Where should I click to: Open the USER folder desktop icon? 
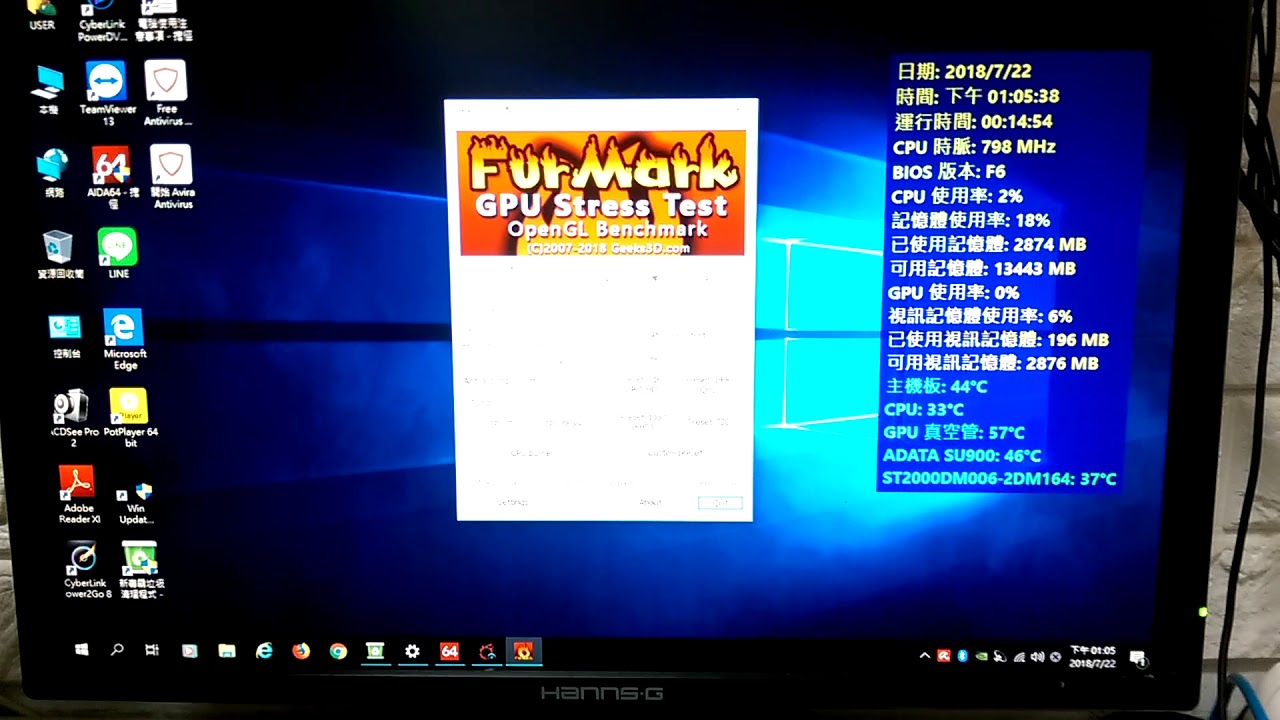pyautogui.click(x=42, y=15)
